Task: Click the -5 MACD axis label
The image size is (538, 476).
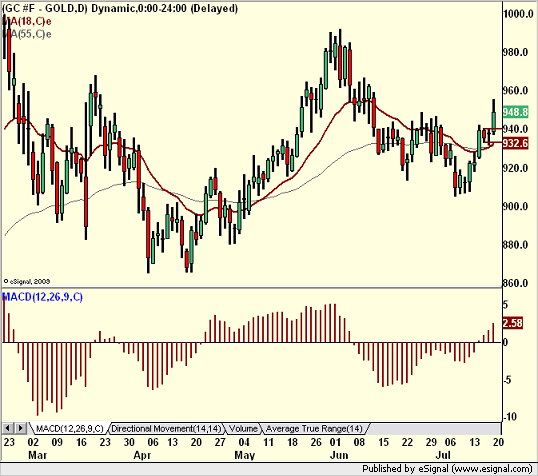Action: click(x=508, y=380)
